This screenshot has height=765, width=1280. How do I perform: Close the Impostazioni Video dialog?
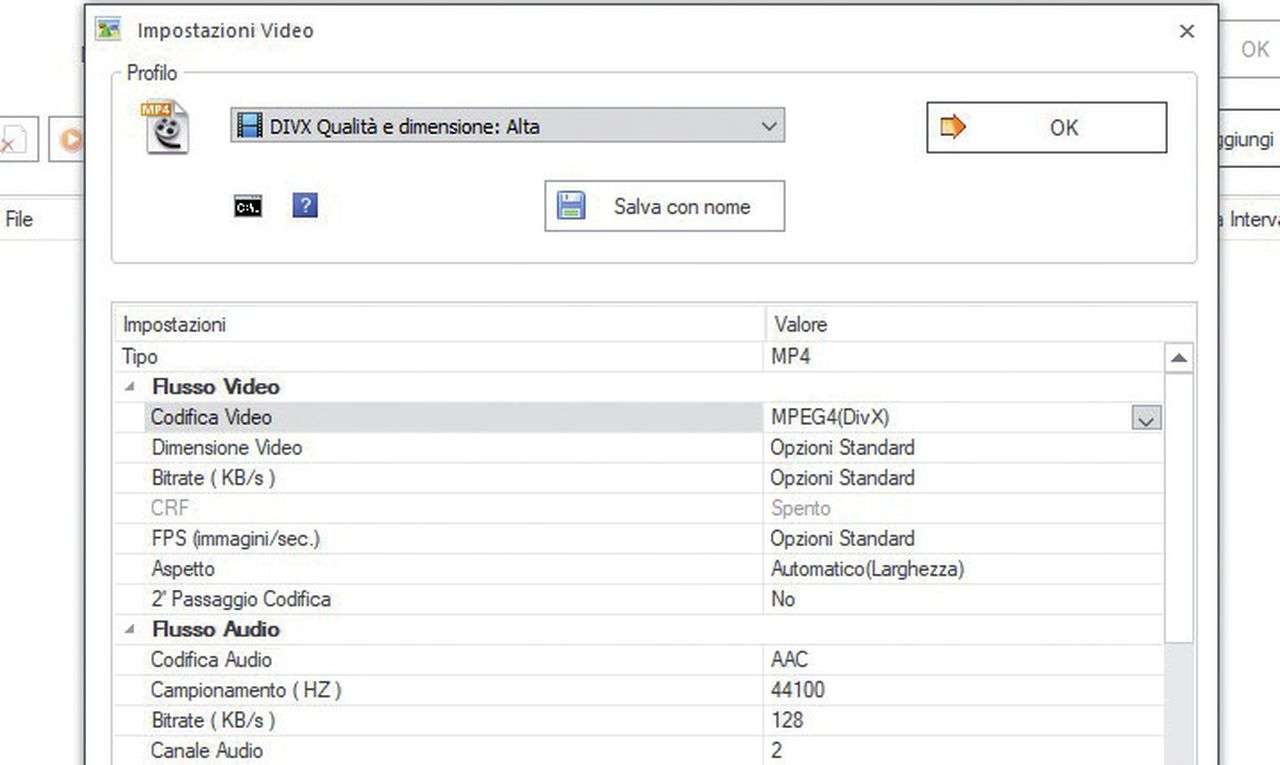[x=1187, y=32]
